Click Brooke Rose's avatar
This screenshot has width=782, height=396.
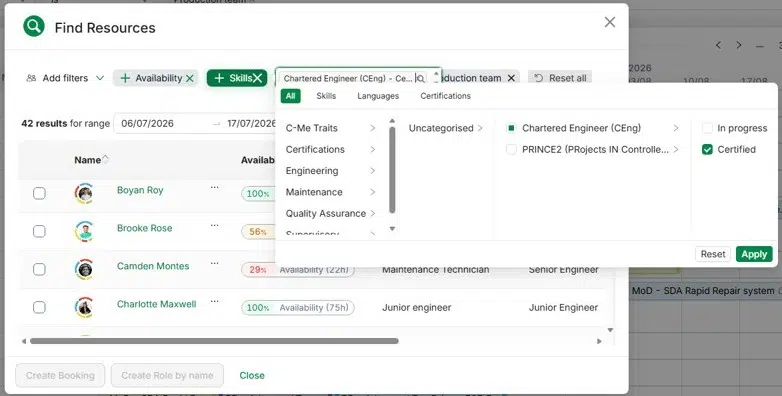[84, 231]
